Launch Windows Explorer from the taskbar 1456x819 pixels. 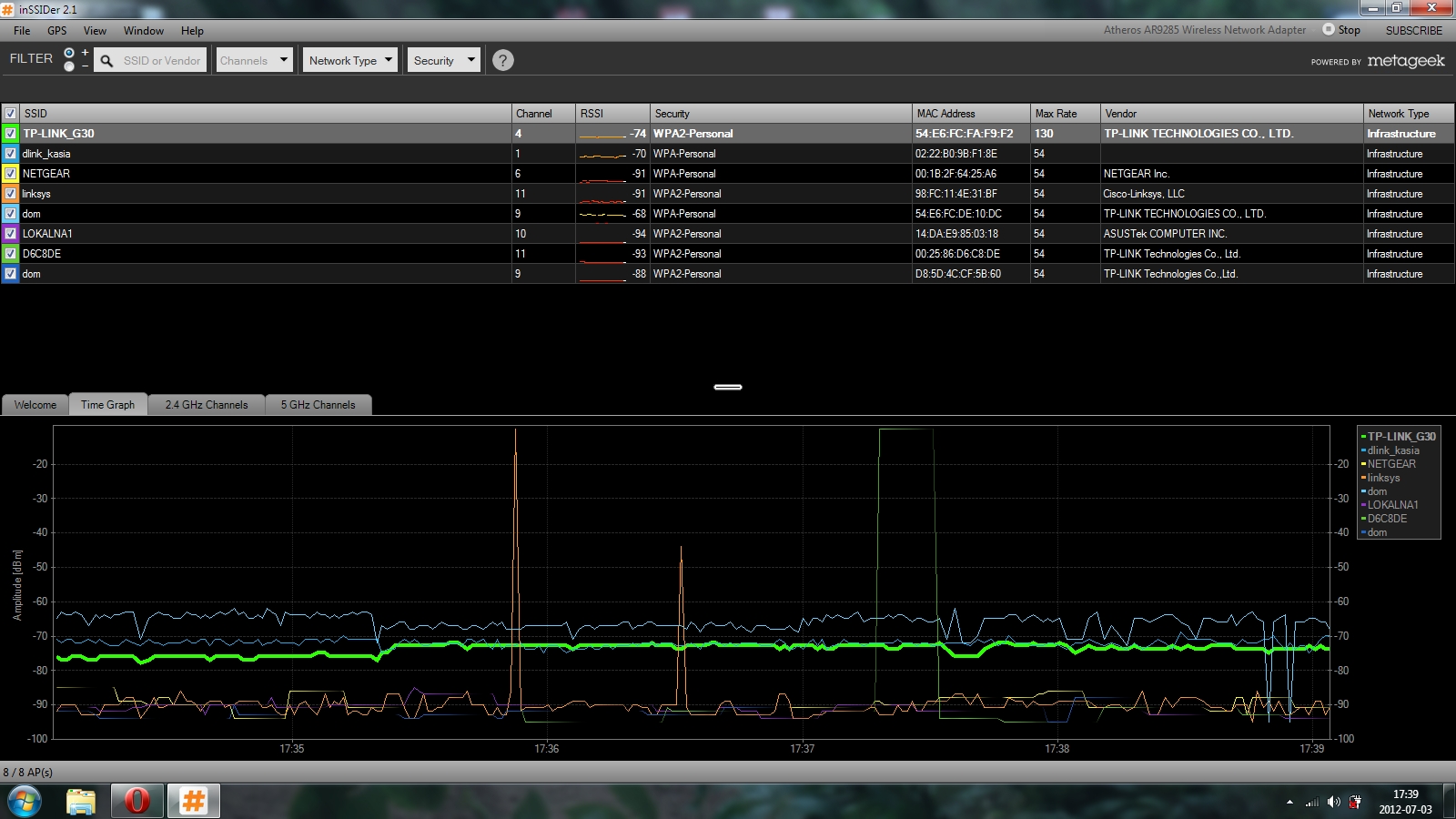(x=81, y=802)
